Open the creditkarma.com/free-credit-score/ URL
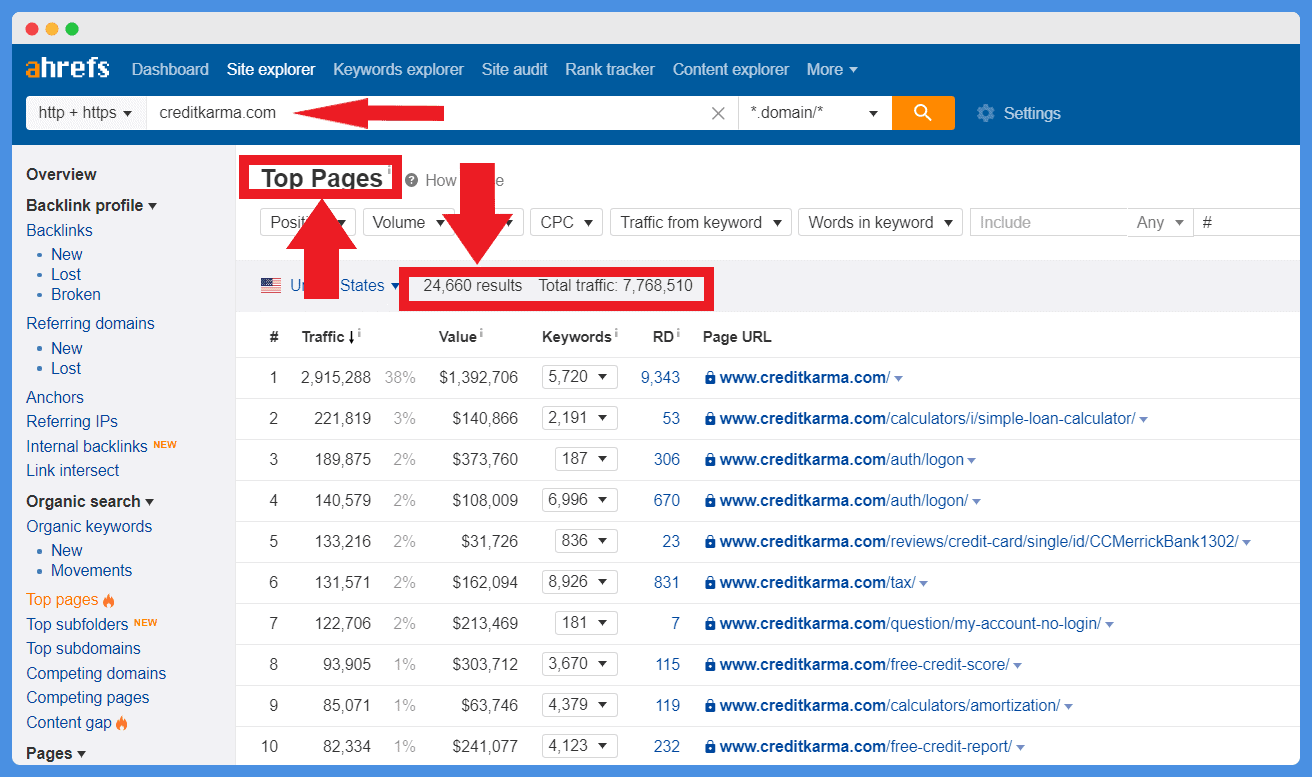Viewport: 1312px width, 777px height. 864,665
